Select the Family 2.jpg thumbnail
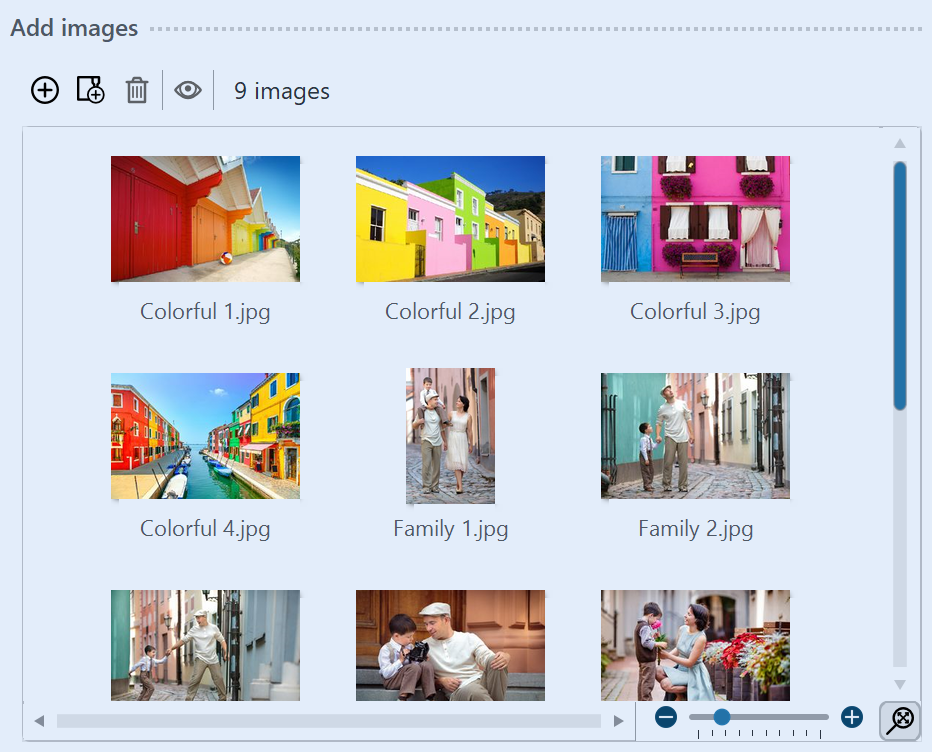 click(695, 436)
